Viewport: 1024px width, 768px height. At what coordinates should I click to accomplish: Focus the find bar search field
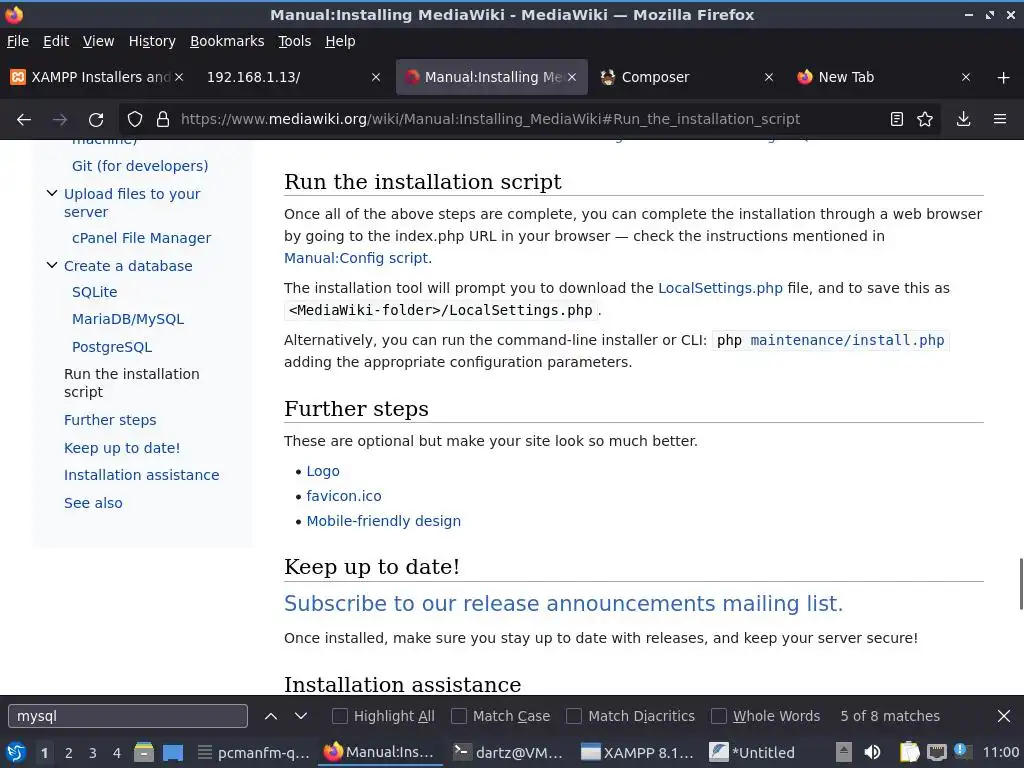tap(128, 716)
